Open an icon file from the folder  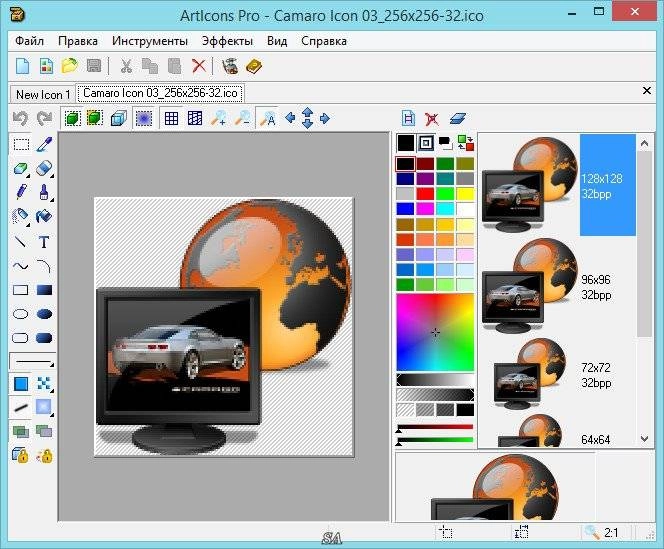70,66
